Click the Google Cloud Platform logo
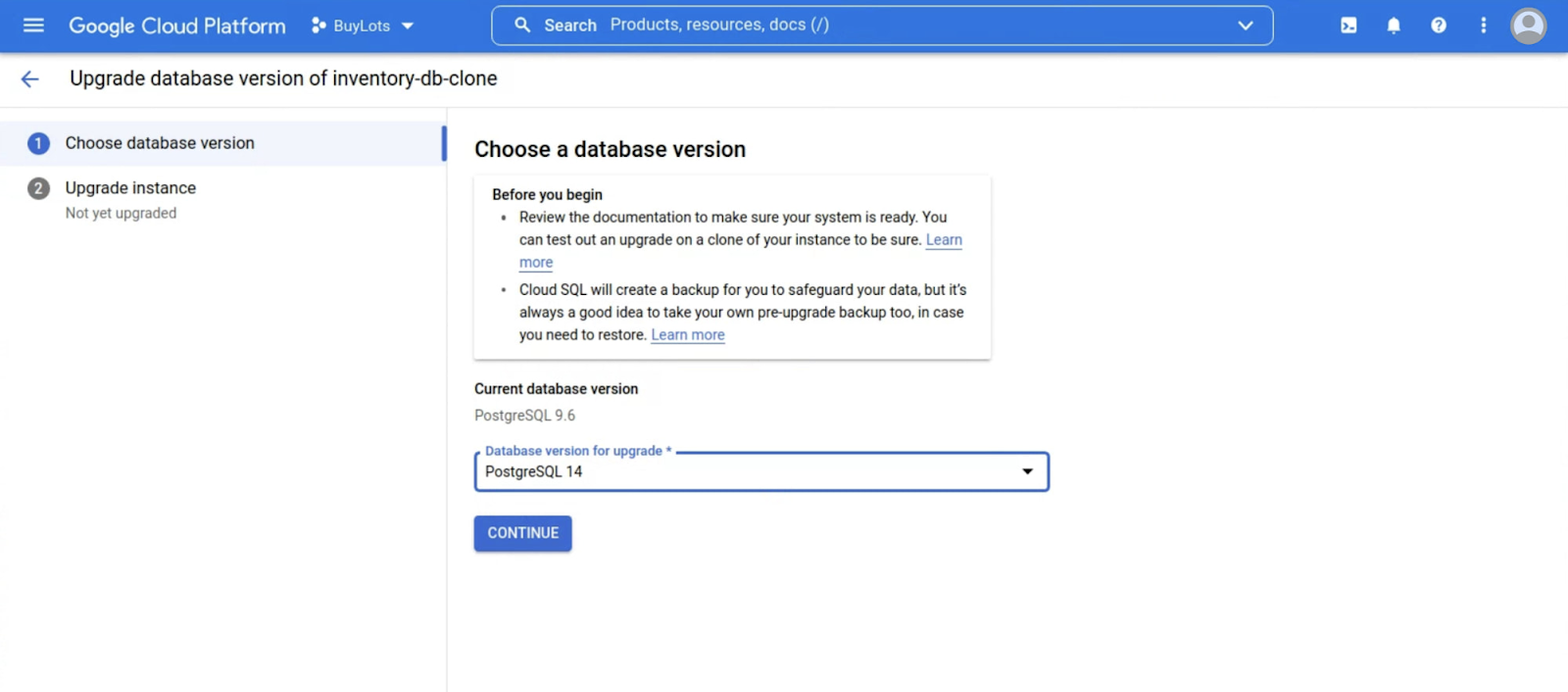This screenshot has height=692, width=1568. click(177, 25)
